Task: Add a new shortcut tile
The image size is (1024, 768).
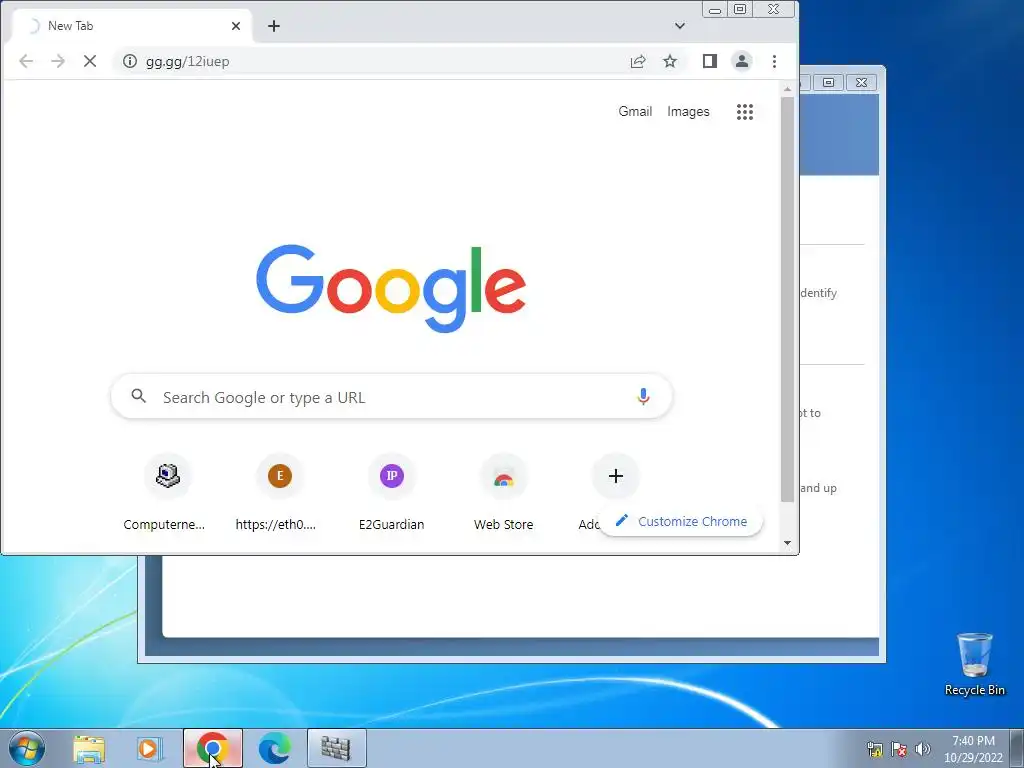Action: [x=615, y=476]
